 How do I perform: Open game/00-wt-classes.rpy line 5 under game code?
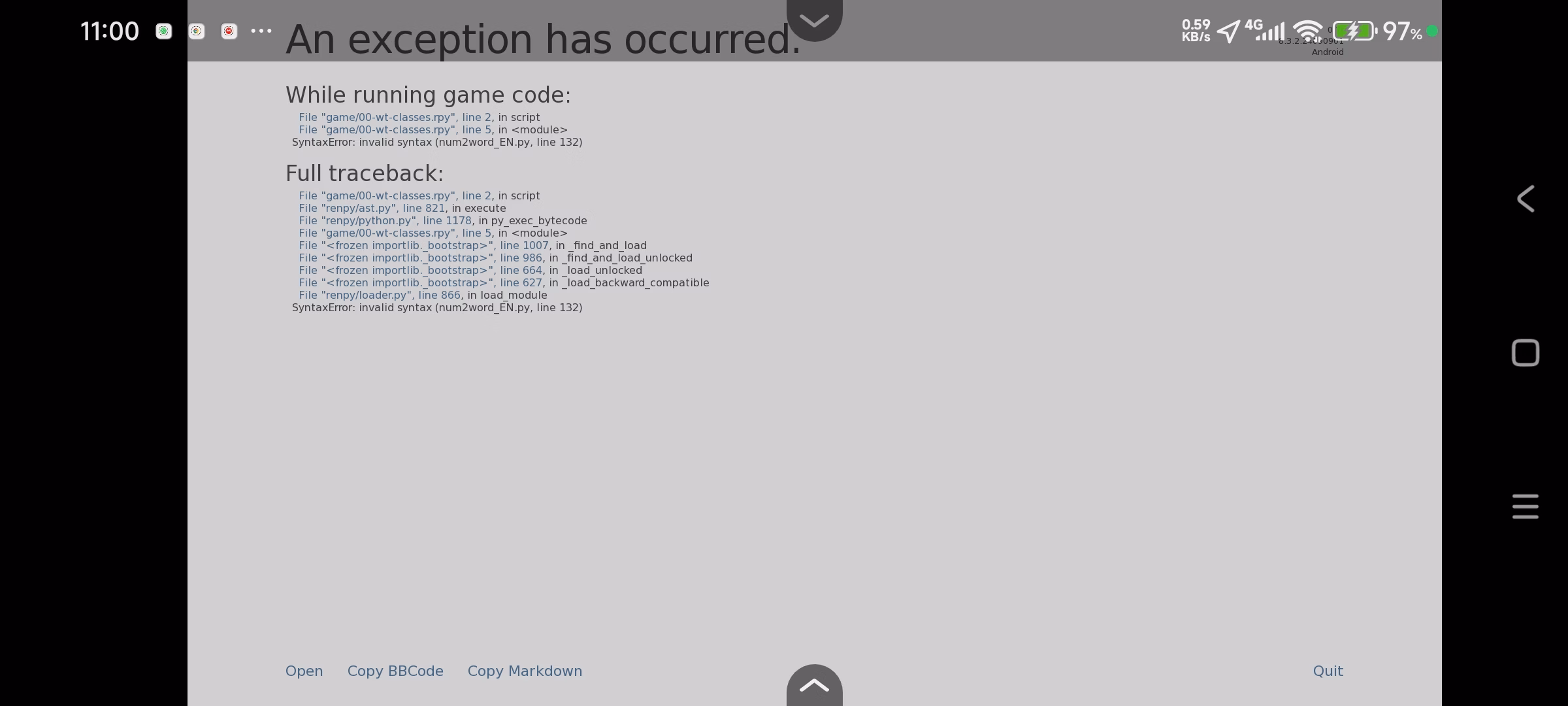395,129
